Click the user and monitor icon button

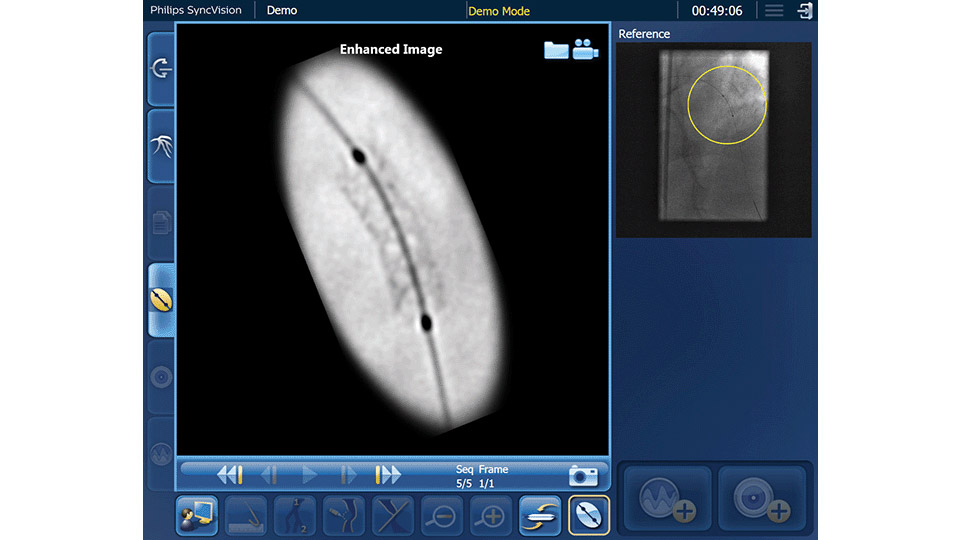click(x=197, y=515)
